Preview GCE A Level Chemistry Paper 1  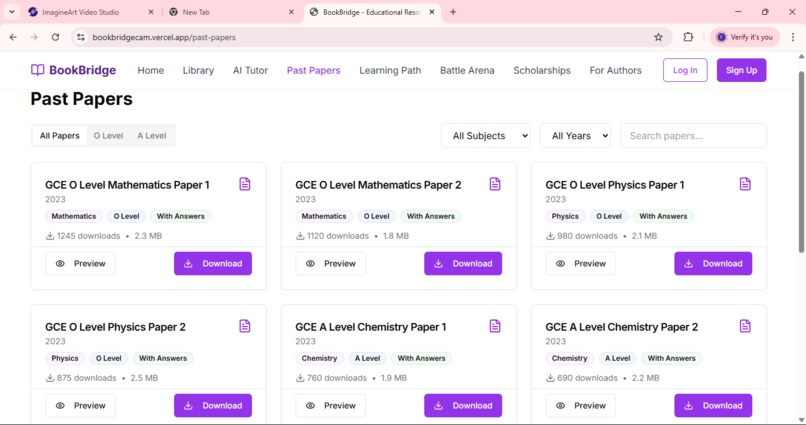331,405
